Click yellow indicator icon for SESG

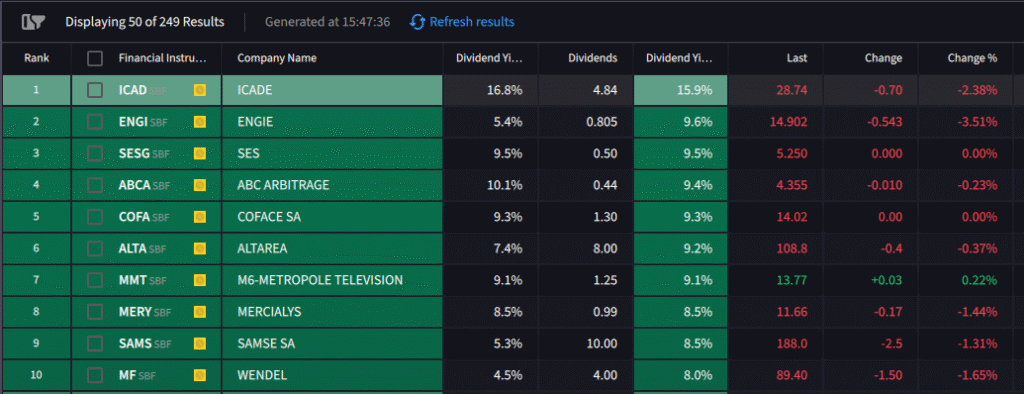[x=200, y=154]
